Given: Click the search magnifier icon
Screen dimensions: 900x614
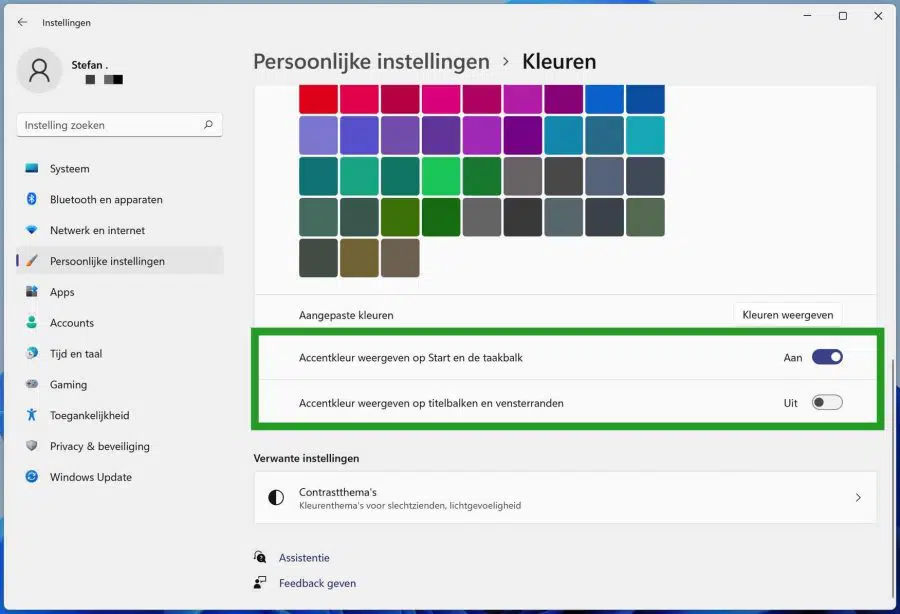Looking at the screenshot, I should 208,125.
